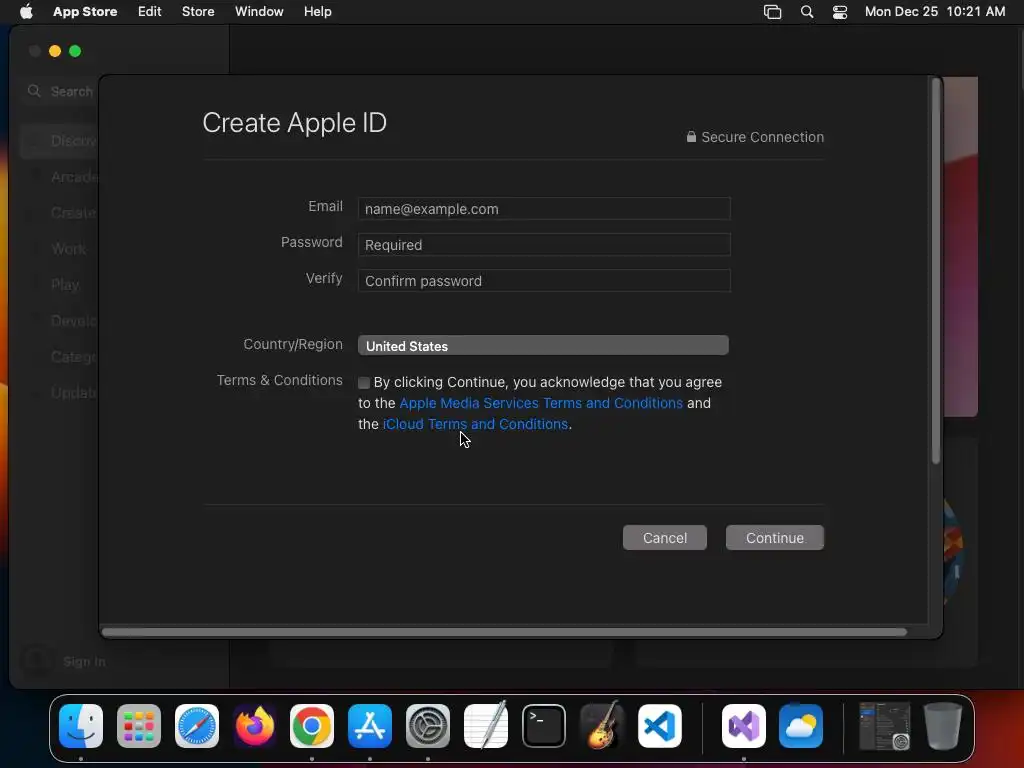This screenshot has height=768, width=1024.
Task: Agree to Terms & Conditions checkbox
Action: [x=364, y=383]
